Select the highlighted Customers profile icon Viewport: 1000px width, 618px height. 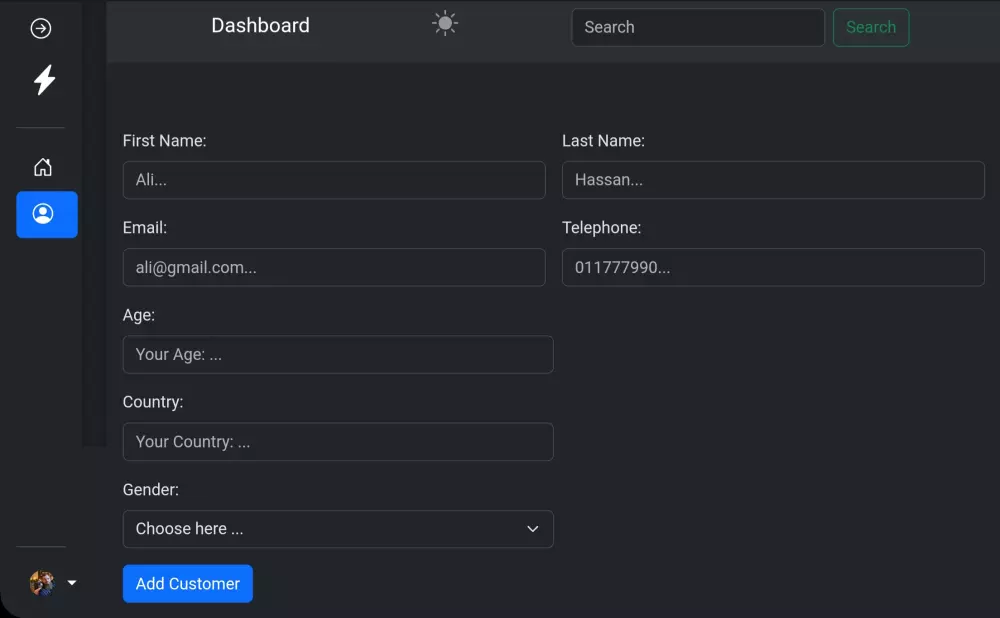point(46,214)
